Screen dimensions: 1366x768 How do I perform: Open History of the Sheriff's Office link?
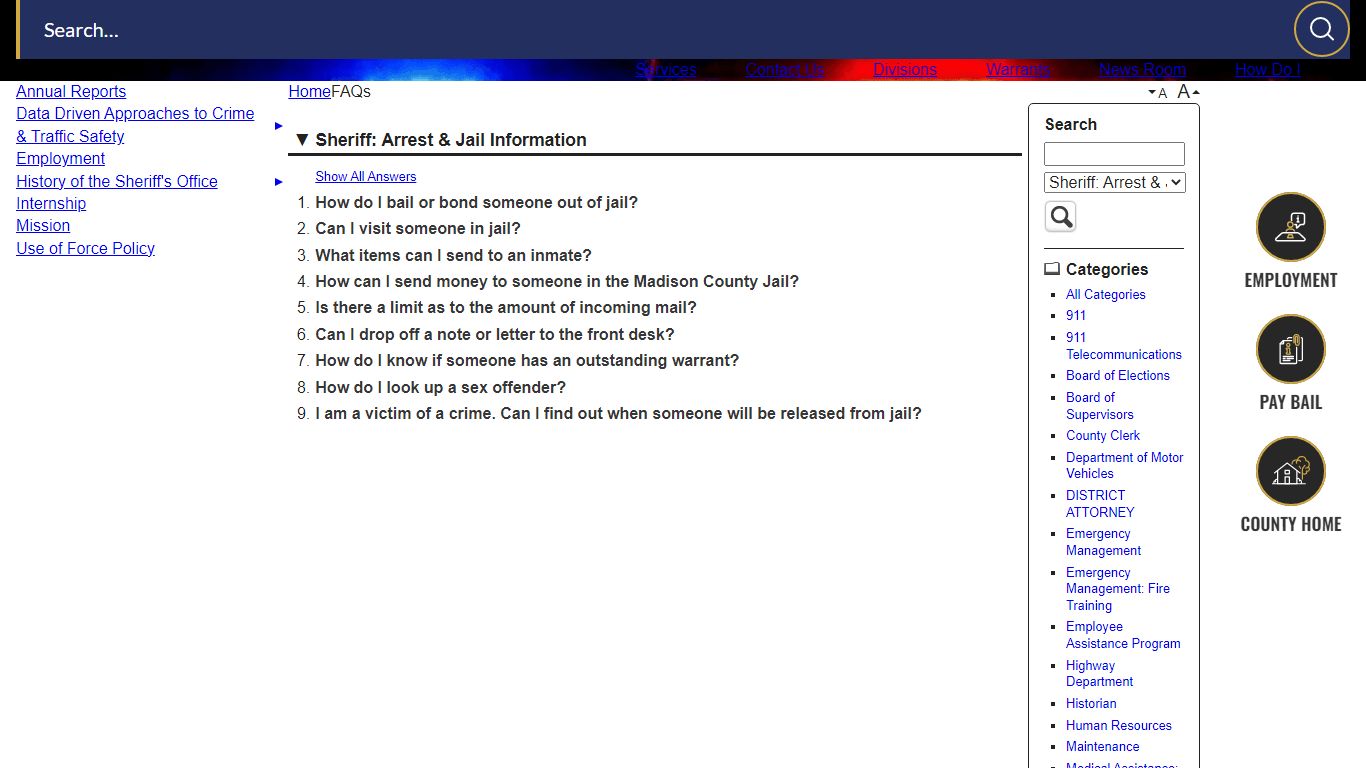pyautogui.click(x=117, y=182)
